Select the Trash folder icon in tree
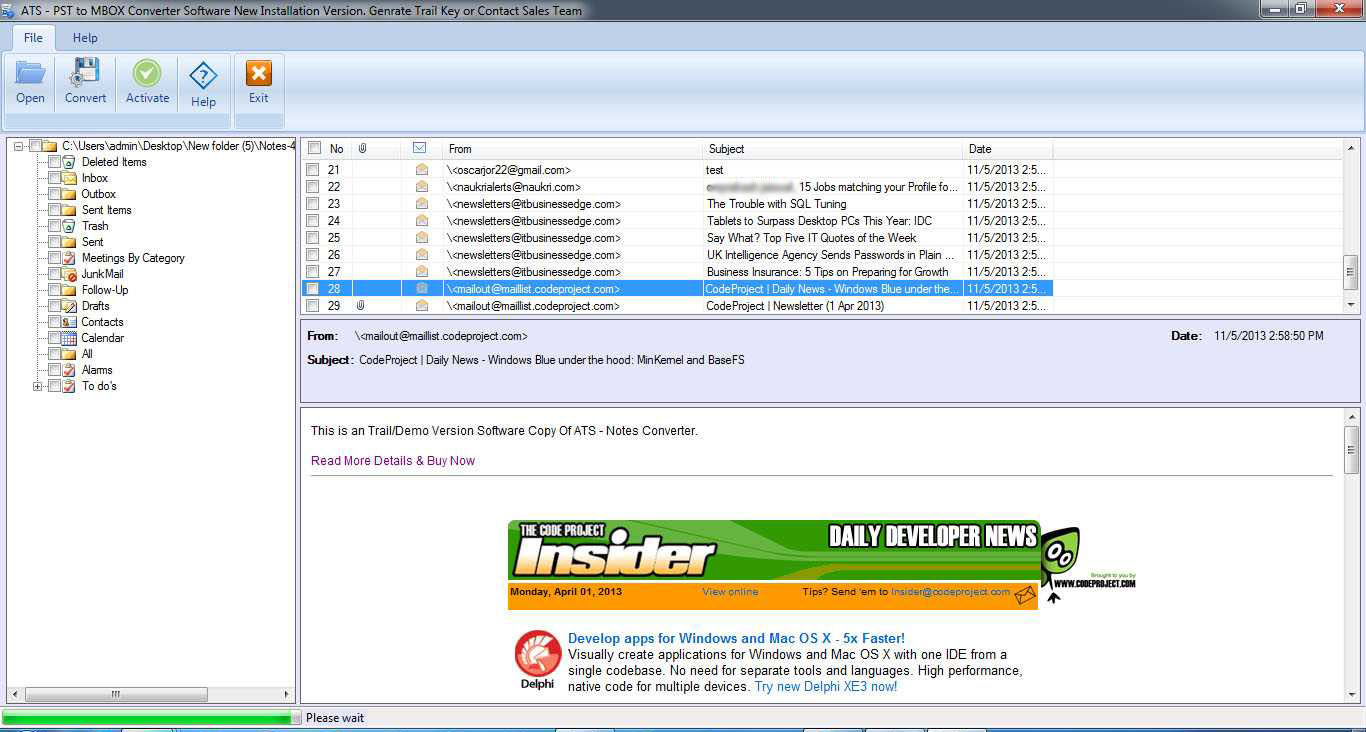The height and width of the screenshot is (732, 1366). pyautogui.click(x=69, y=226)
